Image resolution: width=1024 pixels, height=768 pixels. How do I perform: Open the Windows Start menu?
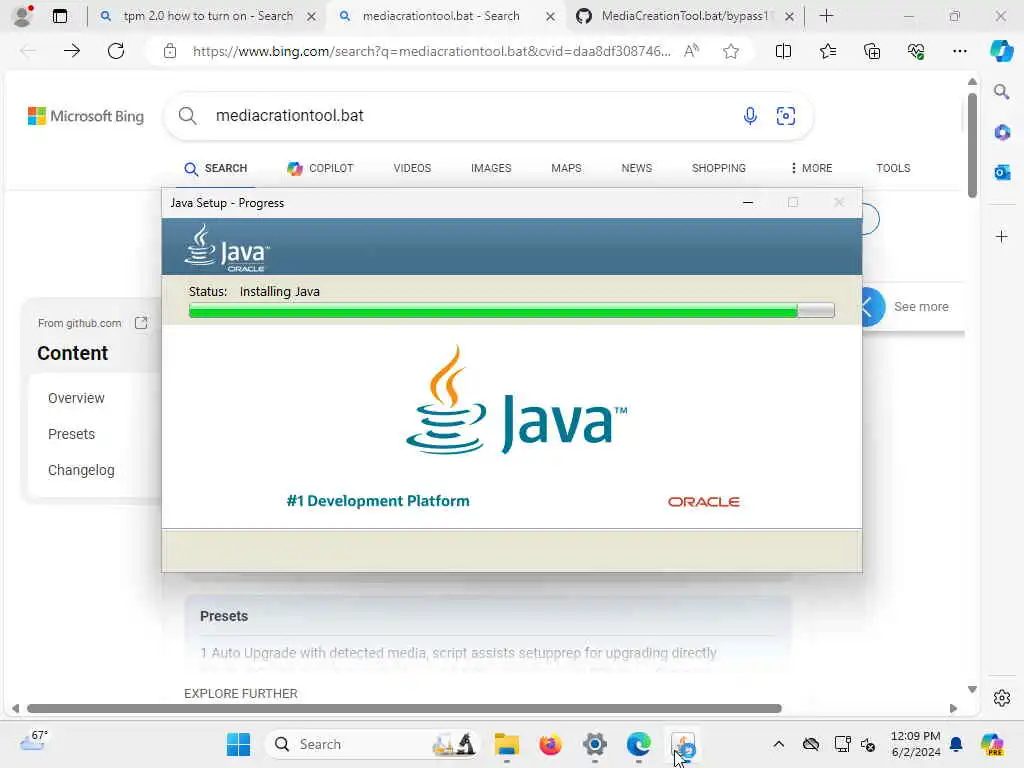point(238,744)
